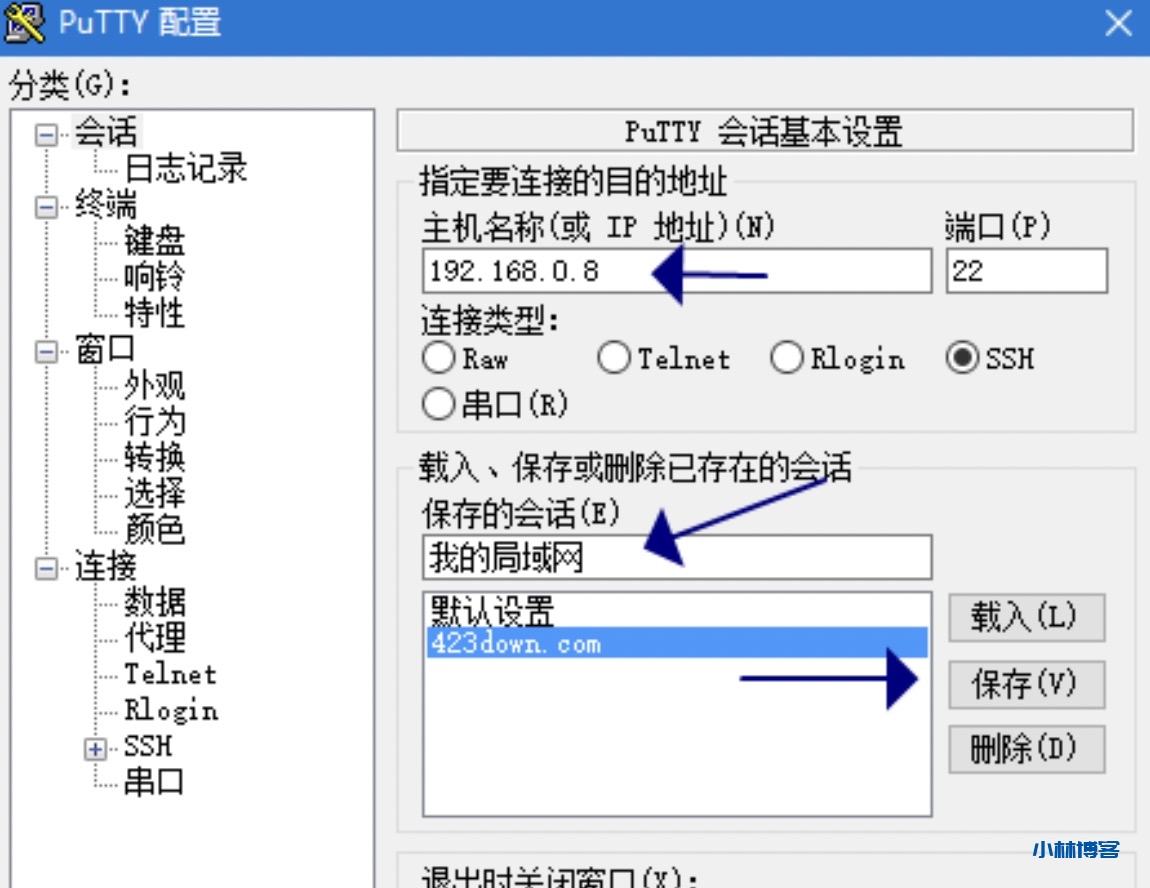Collapse the 连接 category node

(46, 568)
